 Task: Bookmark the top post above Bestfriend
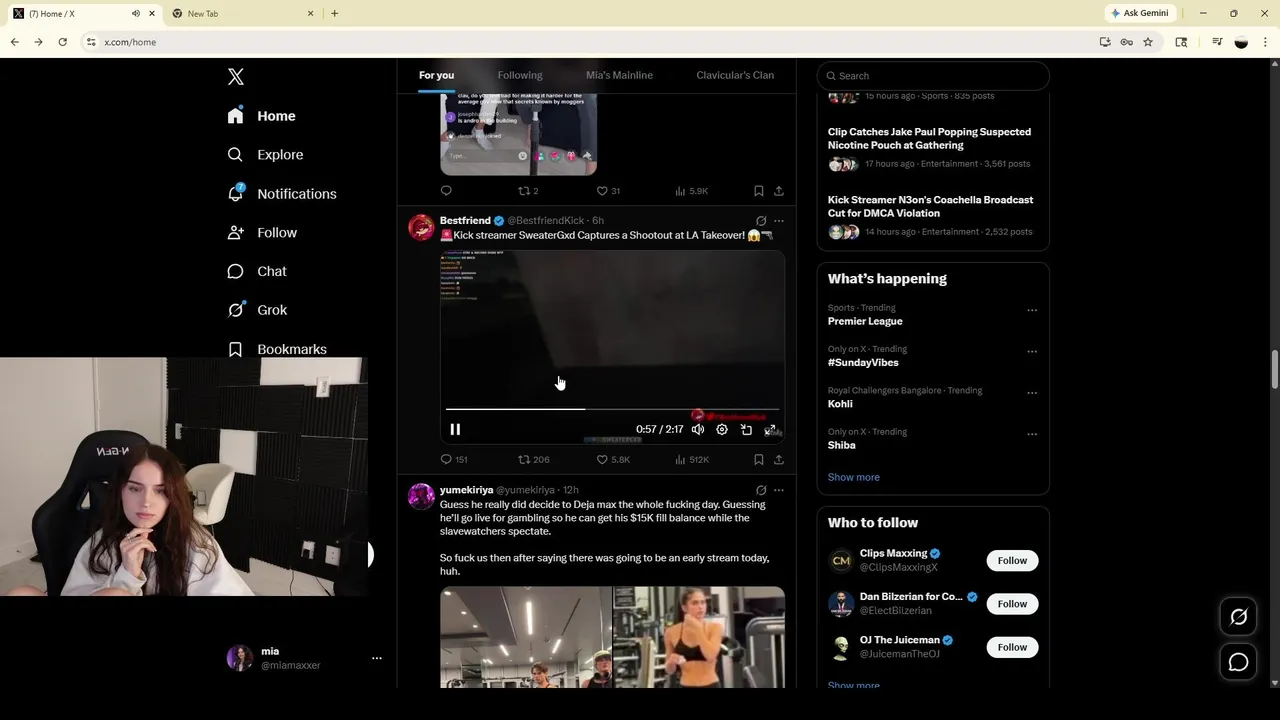759,191
